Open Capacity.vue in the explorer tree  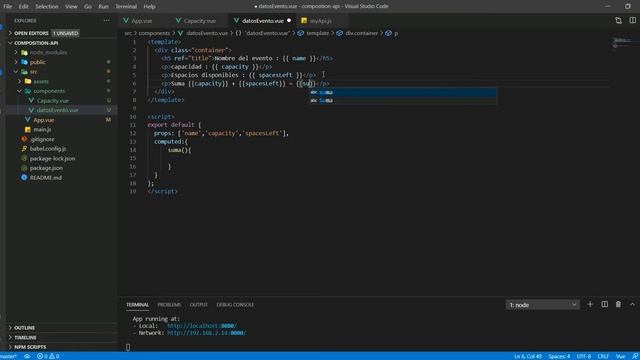(x=53, y=100)
